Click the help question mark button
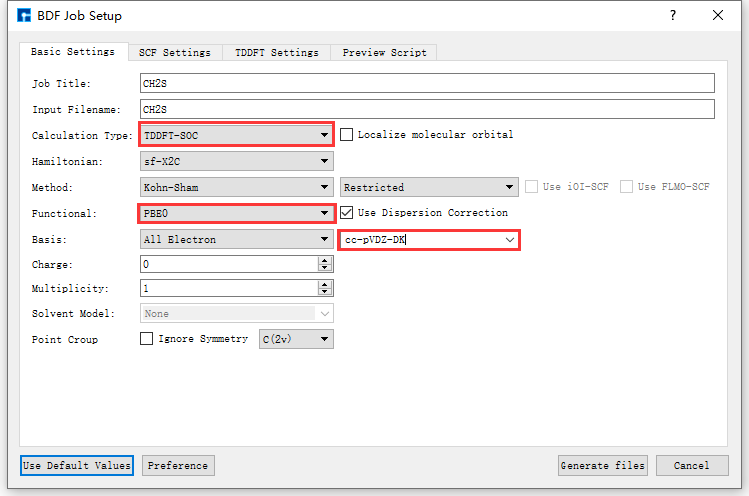The height and width of the screenshot is (496, 749). (x=672, y=16)
